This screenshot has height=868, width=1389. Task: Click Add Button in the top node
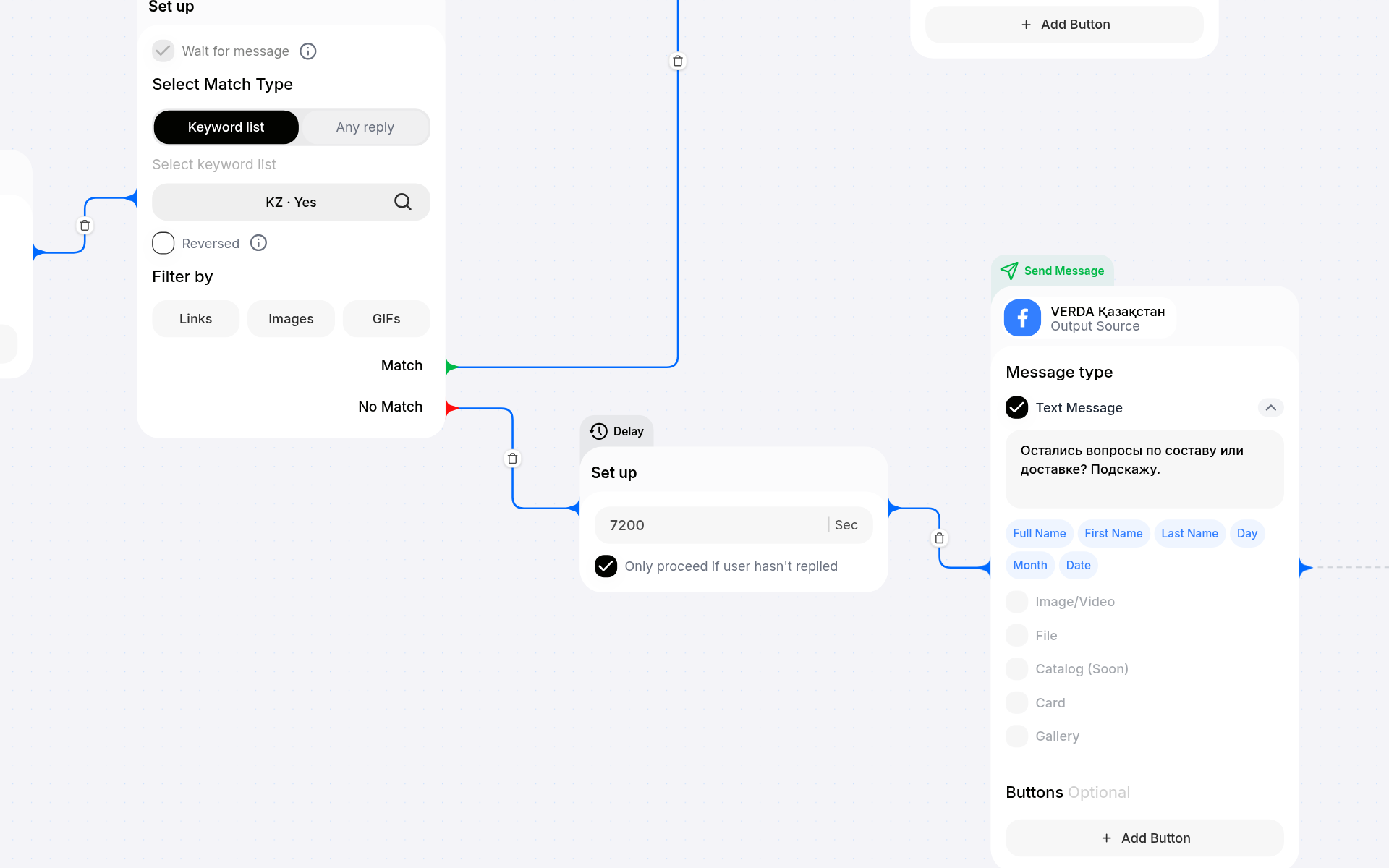1064,25
